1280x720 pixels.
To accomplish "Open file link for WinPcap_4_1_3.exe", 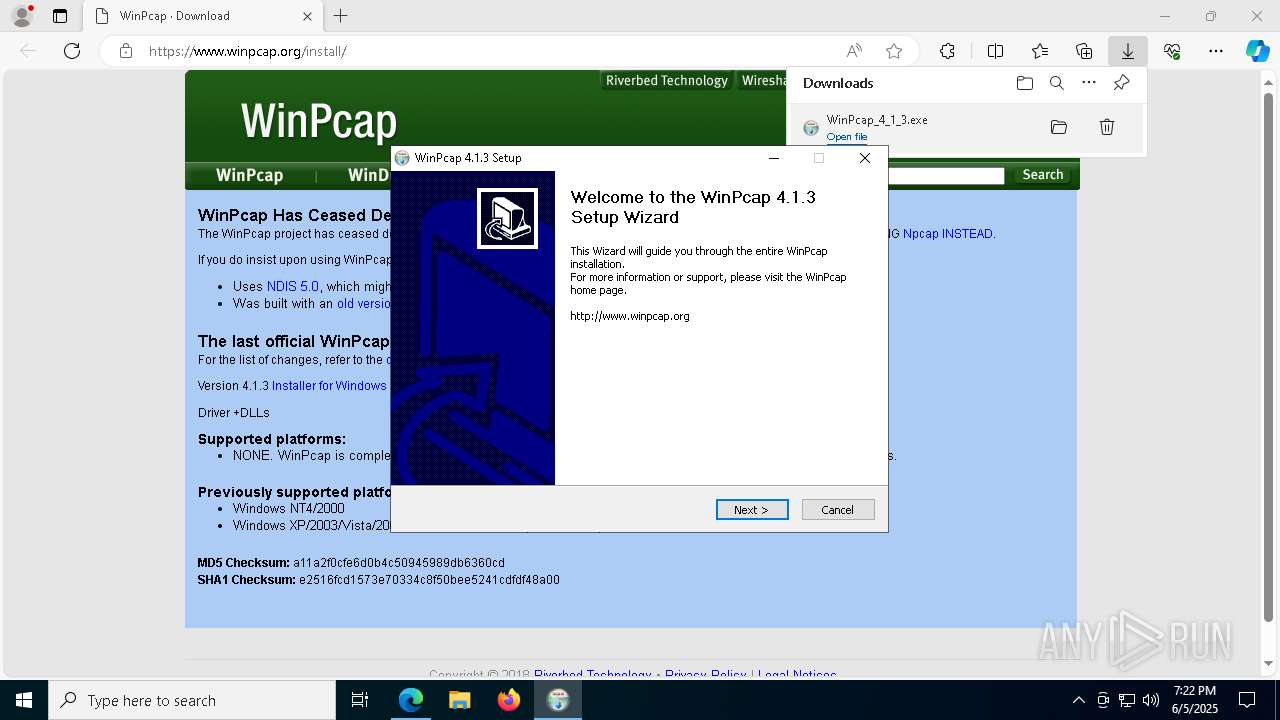I will [846, 137].
